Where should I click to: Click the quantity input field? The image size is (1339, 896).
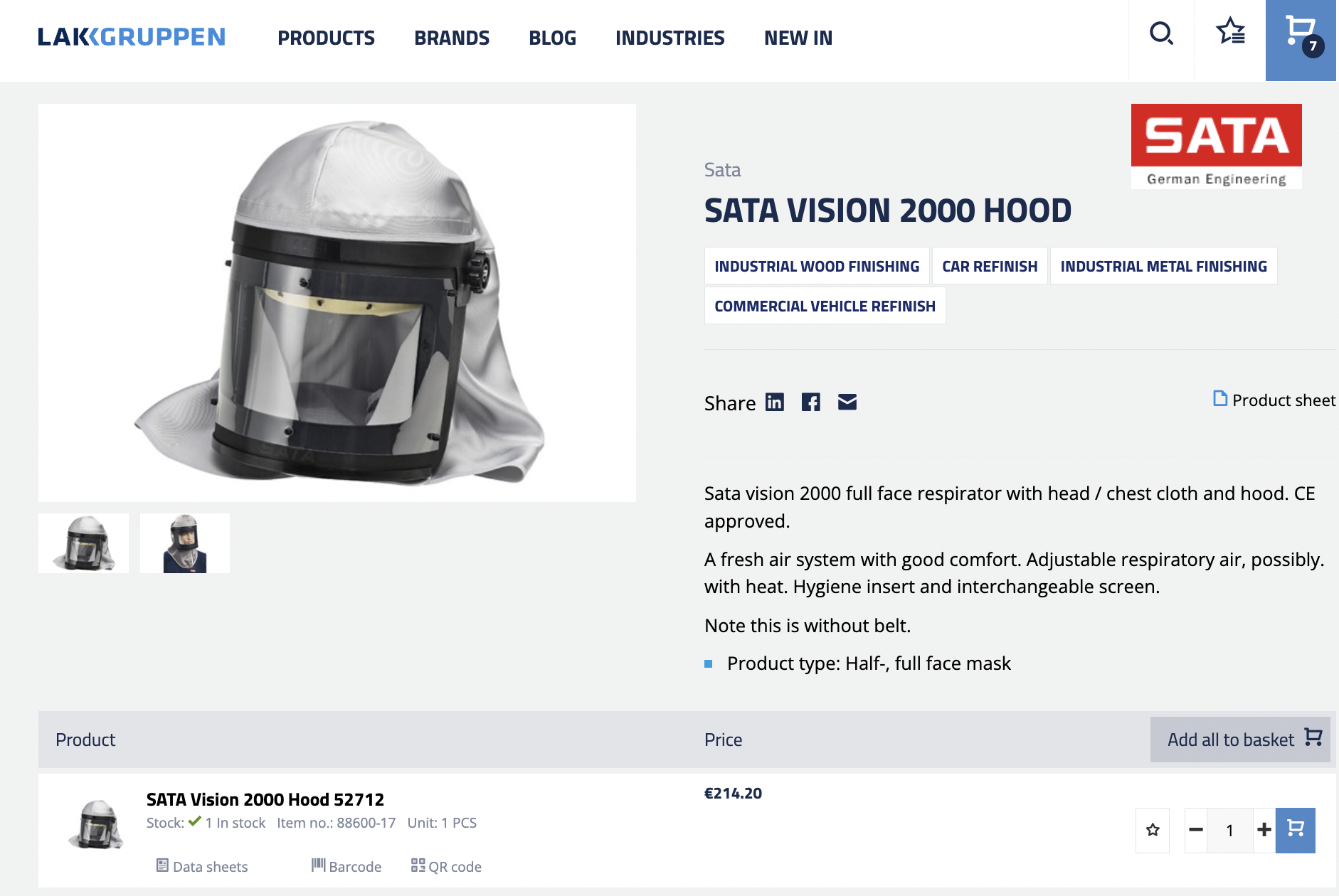[x=1229, y=830]
